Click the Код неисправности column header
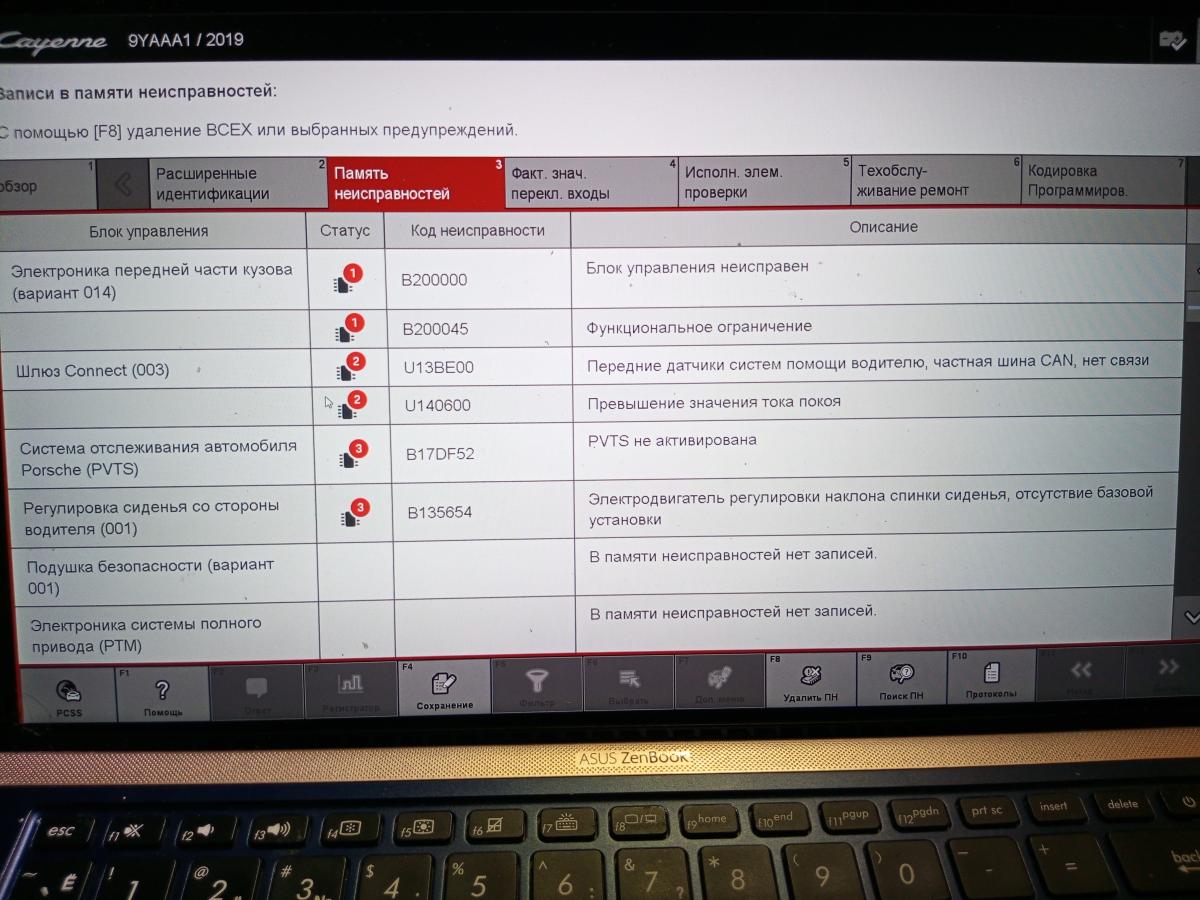 point(477,231)
